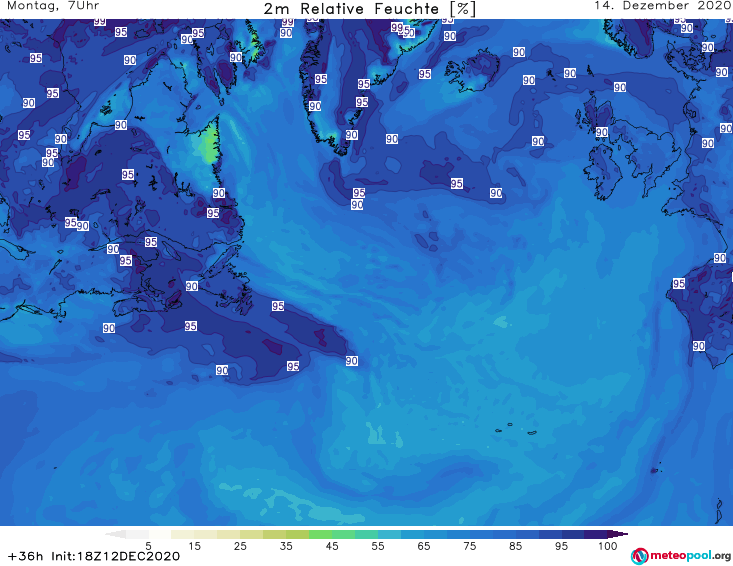This screenshot has width=733, height=566.
Task: Click the legend value 85
Action: point(515,546)
